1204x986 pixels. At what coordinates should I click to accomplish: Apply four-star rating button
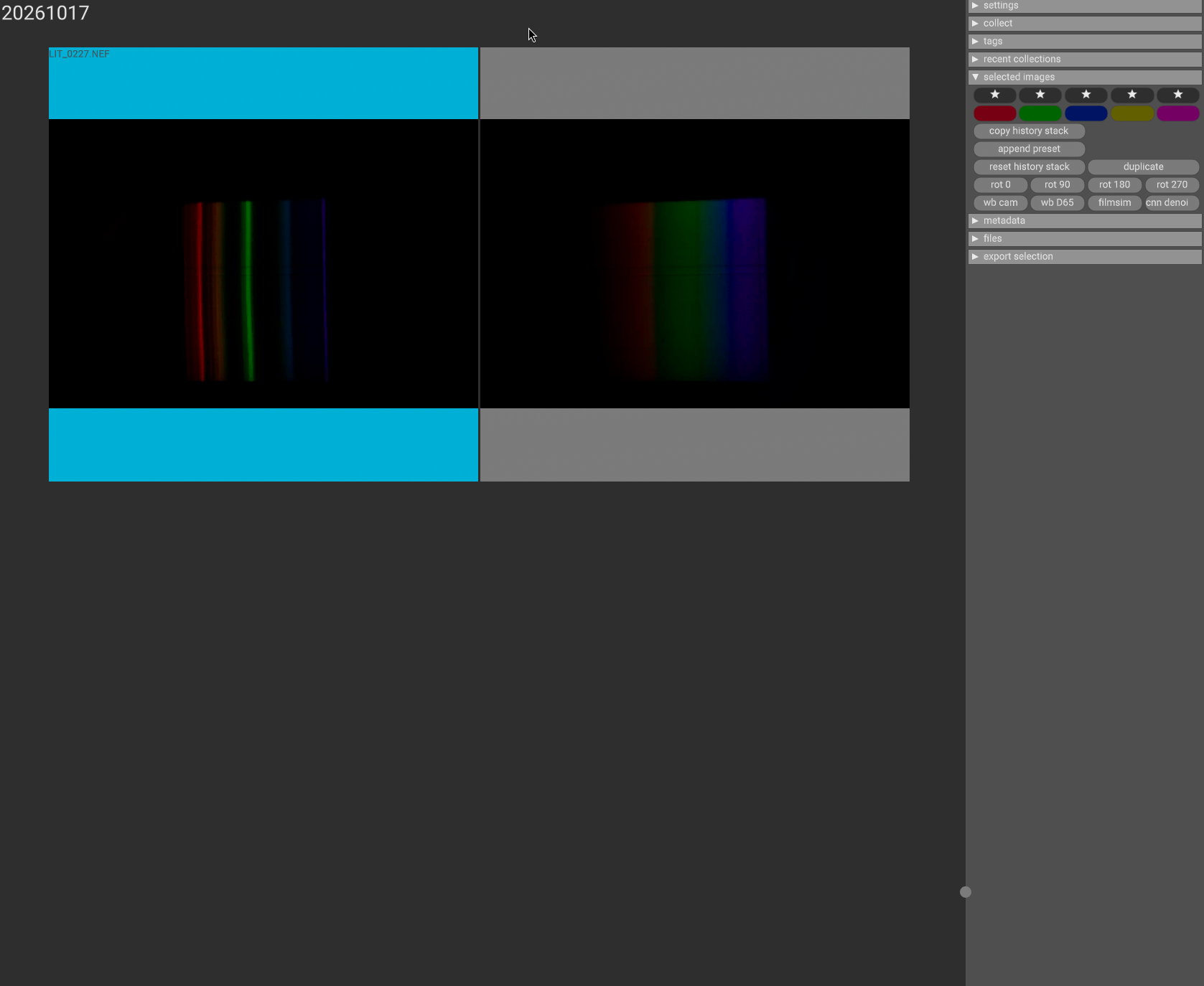[1132, 95]
